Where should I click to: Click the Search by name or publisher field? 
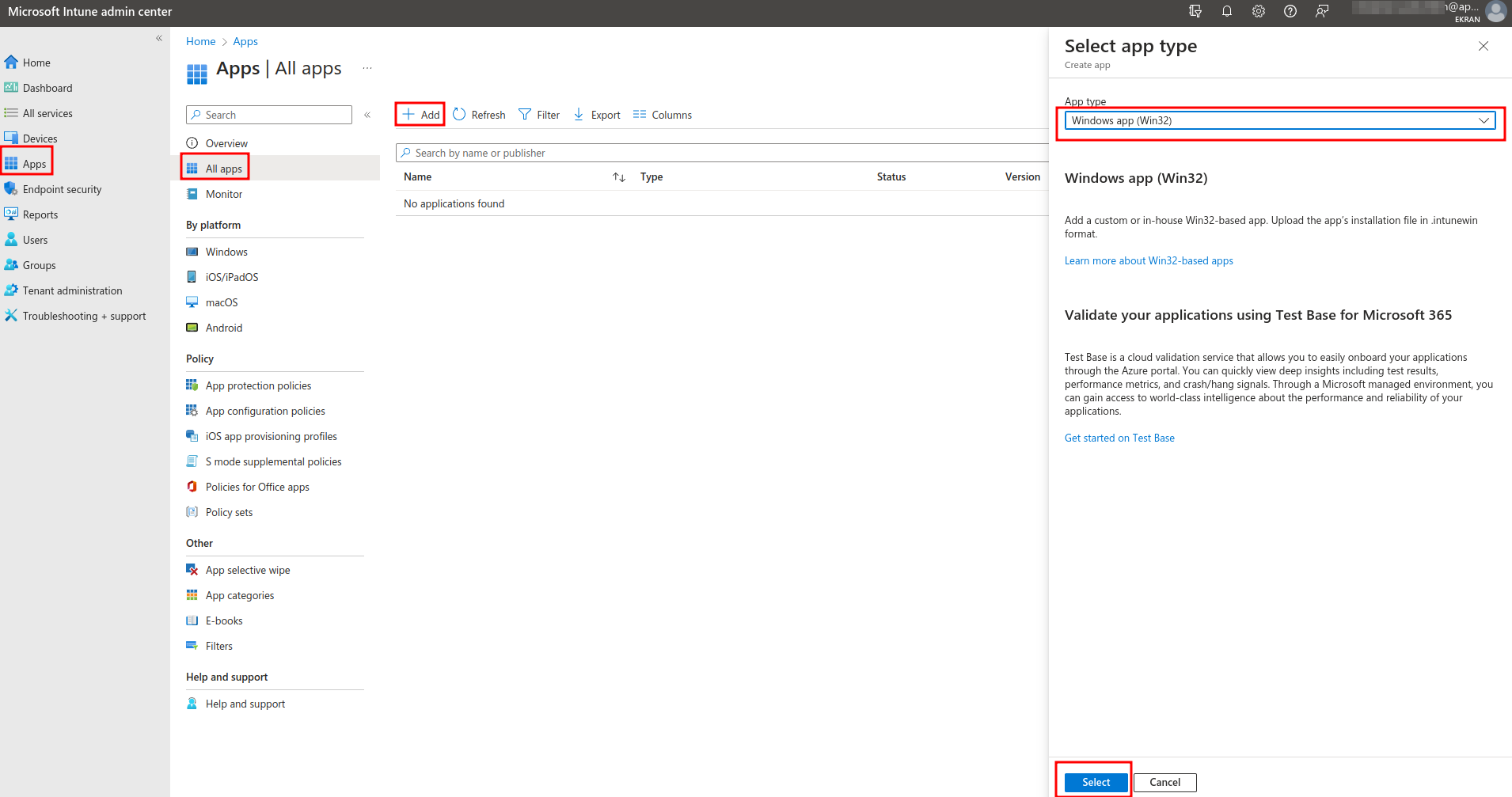point(720,153)
